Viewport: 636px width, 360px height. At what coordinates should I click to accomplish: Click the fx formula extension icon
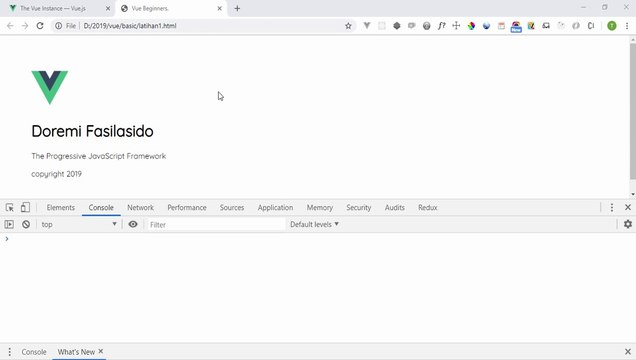click(x=441, y=26)
